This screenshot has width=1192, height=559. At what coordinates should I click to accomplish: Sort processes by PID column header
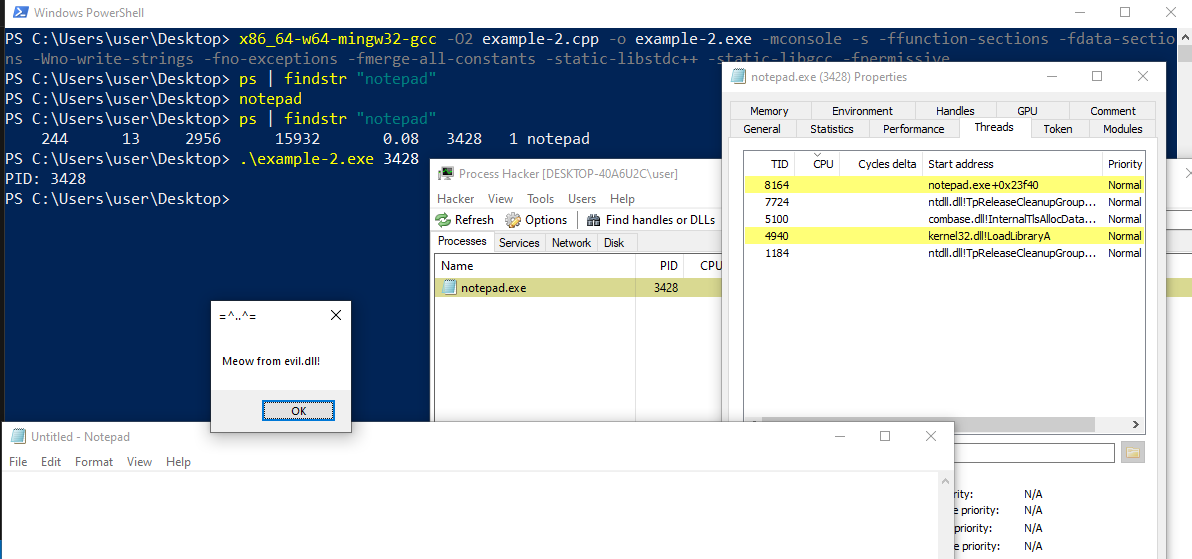pyautogui.click(x=659, y=266)
